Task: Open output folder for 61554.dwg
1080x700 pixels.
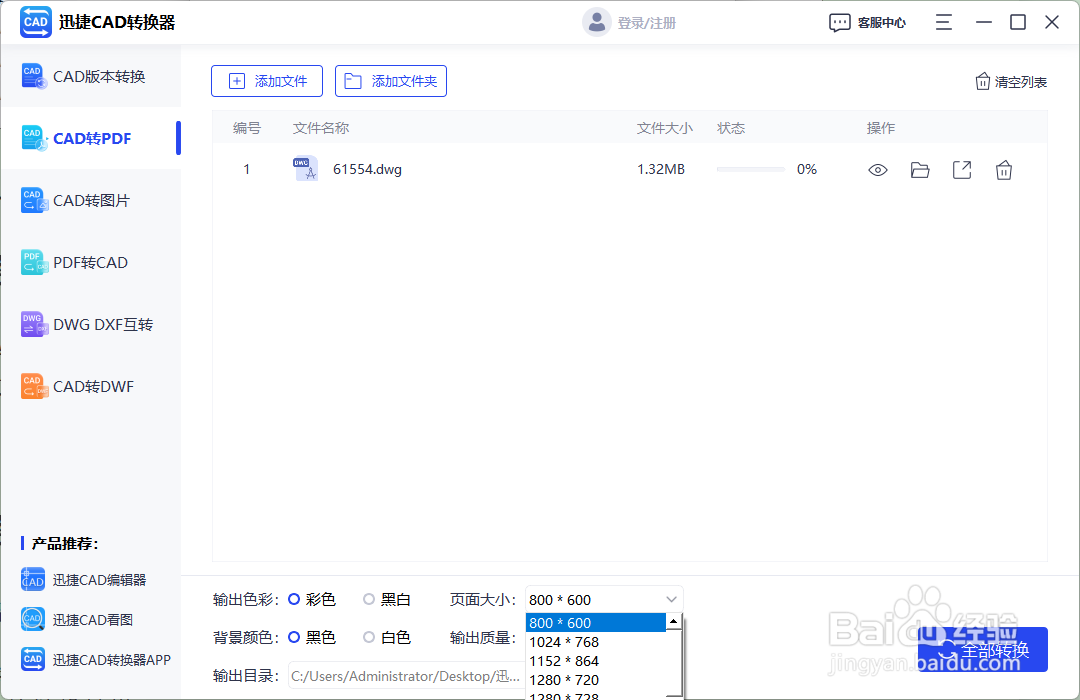Action: pos(920,170)
